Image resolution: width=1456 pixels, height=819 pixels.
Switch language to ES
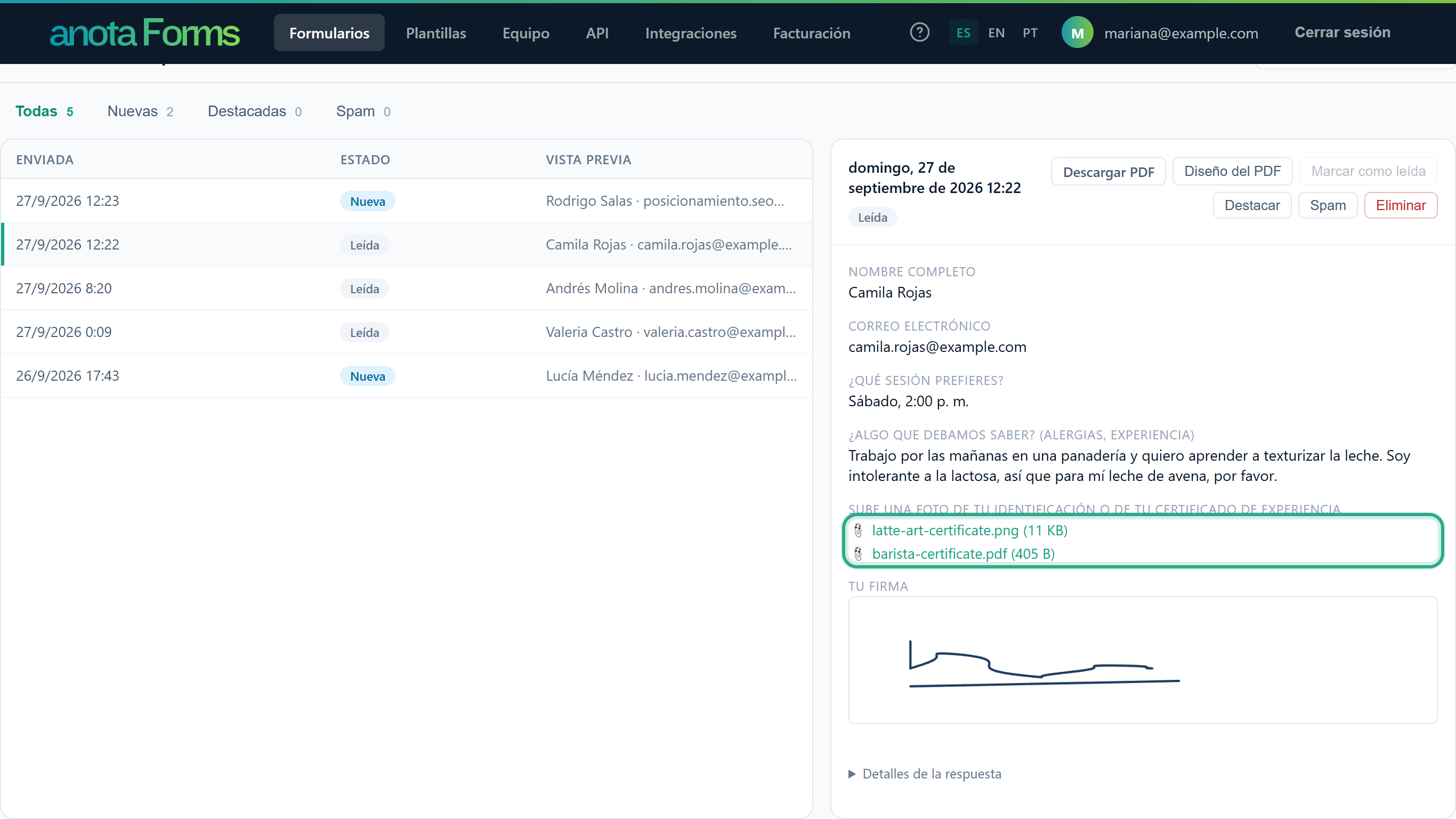coord(963,33)
